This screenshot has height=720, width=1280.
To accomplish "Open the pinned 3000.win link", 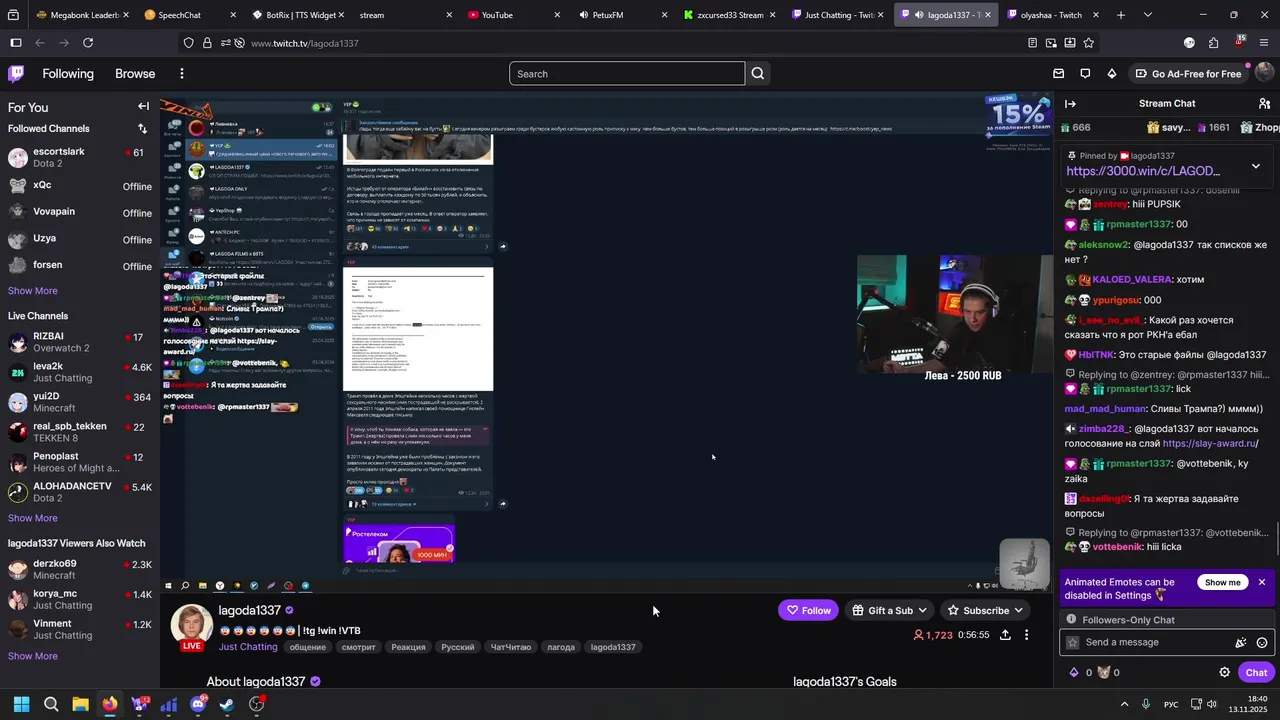I will 1143,171.
